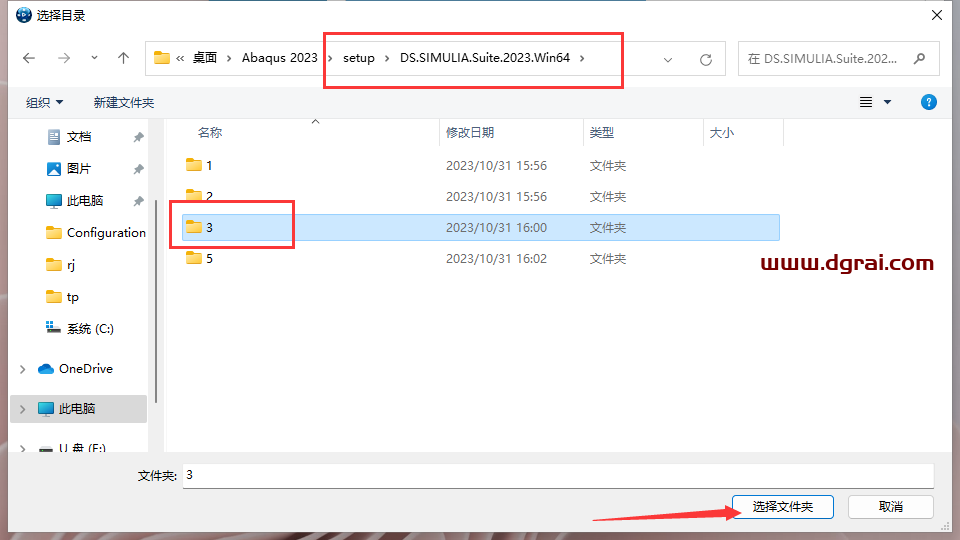Click the 文档 pin icon
Screen dimensions: 960x540
tap(138, 137)
